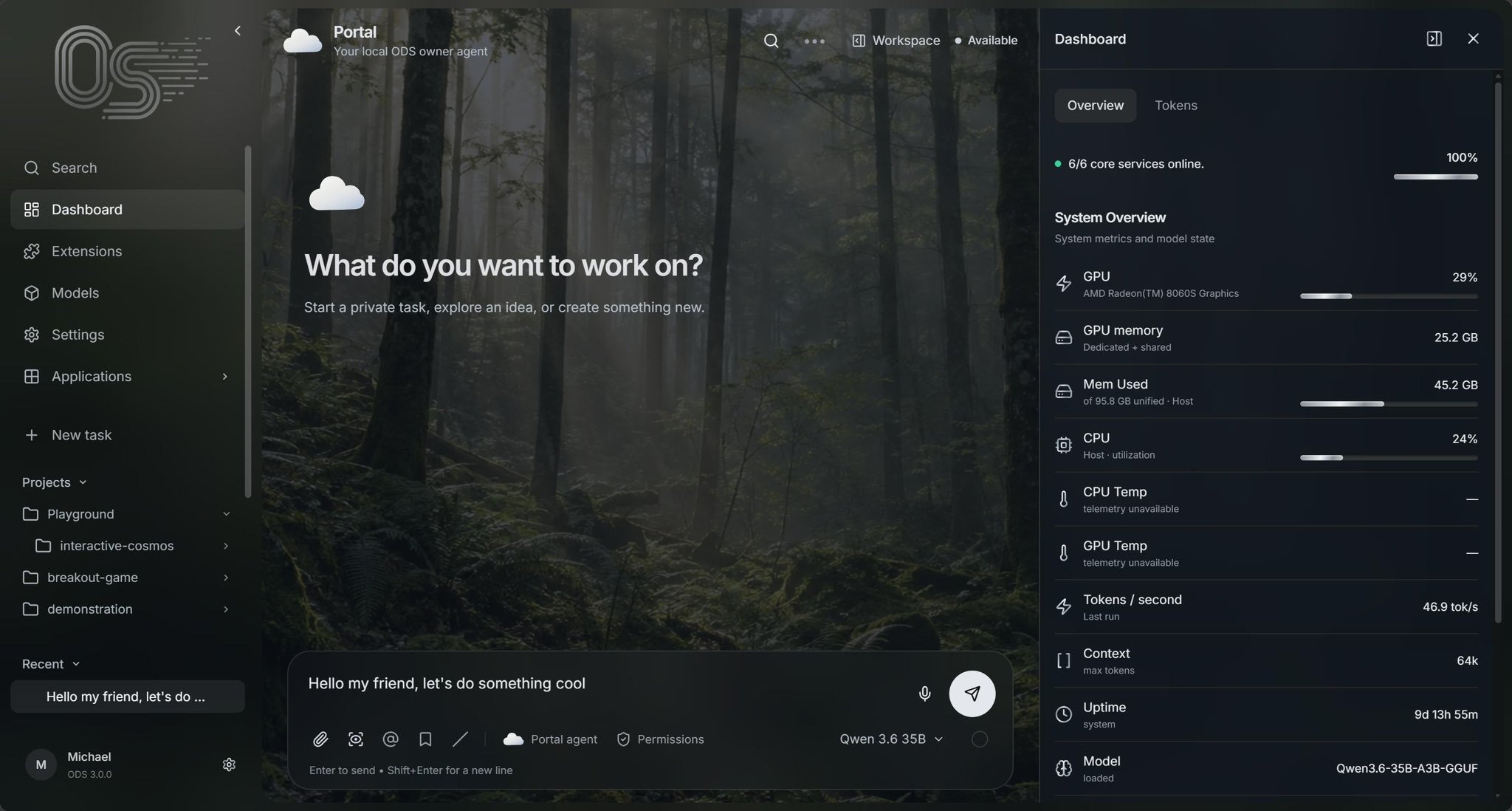Open the Qwen 3.6 35B model dropdown
This screenshot has height=811, width=1512.
pyautogui.click(x=891, y=739)
